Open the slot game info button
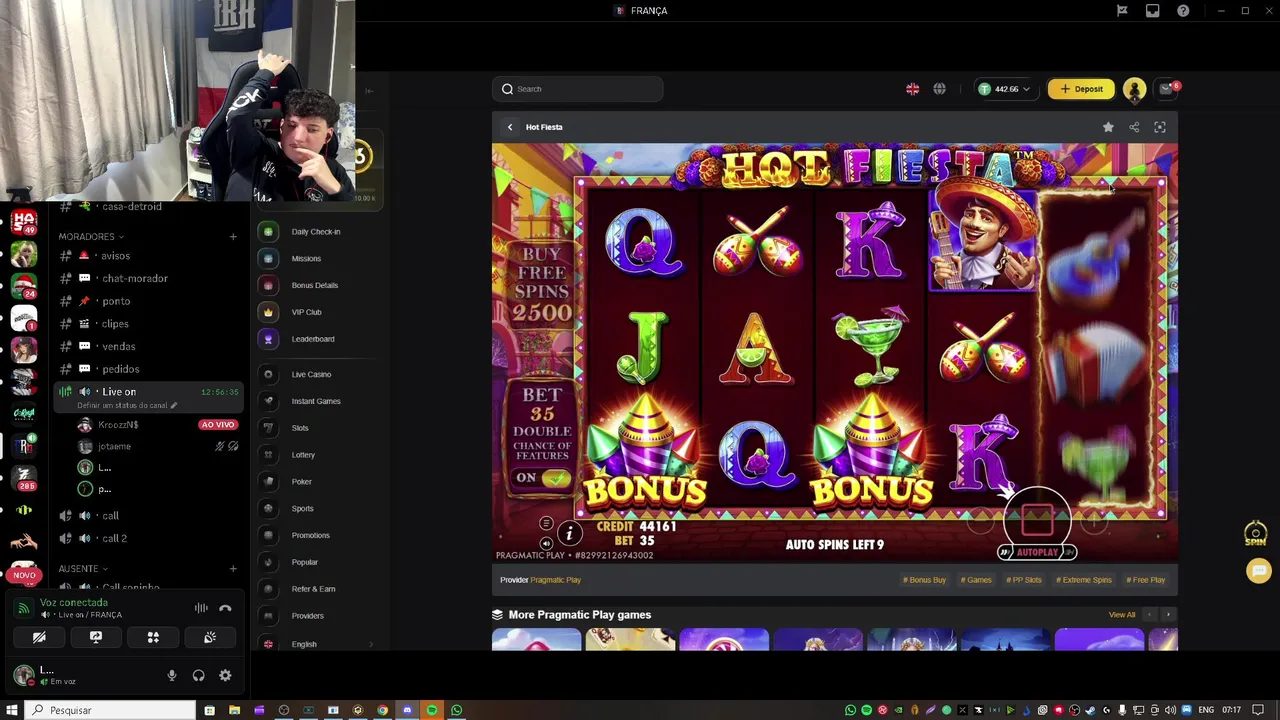 [569, 534]
